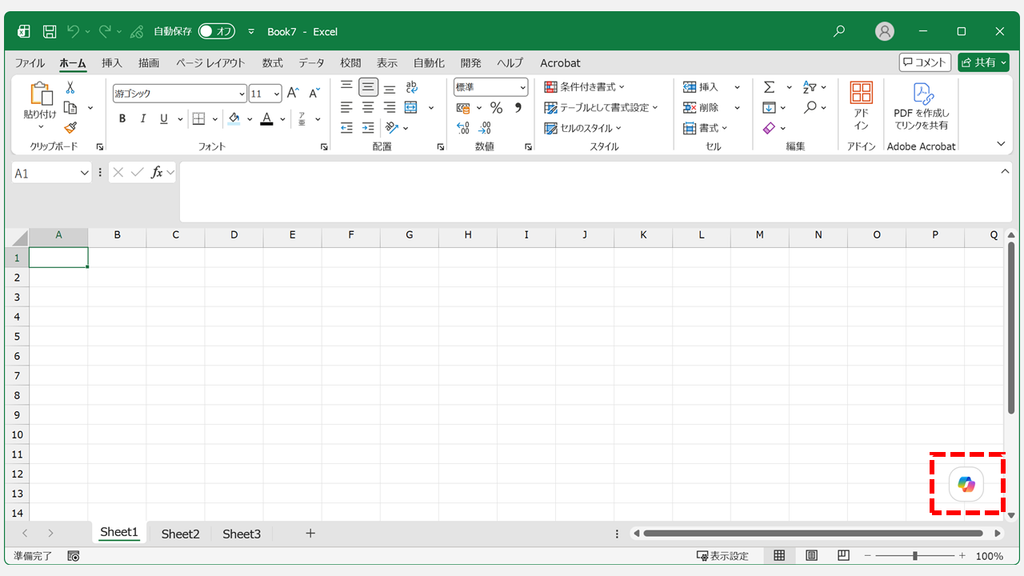Click the Undo arrow icon
1024x576 pixels.
[72, 31]
